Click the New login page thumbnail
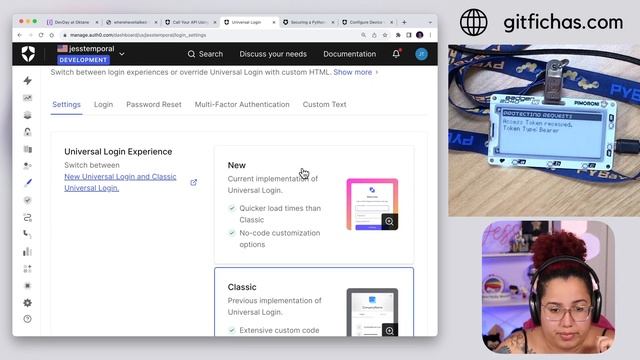Screen dimensions: 640x360 point(372,204)
